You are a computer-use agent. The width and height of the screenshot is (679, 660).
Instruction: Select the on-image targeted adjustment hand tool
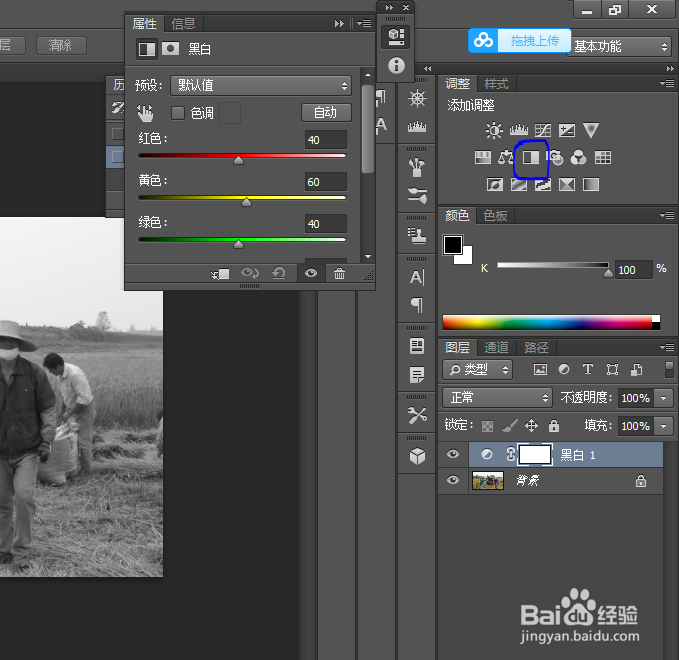146,113
